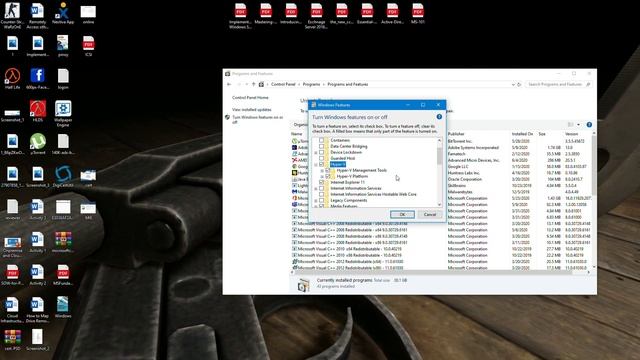
Task: Select the Nextiva App desktop icon
Action: pos(63,13)
